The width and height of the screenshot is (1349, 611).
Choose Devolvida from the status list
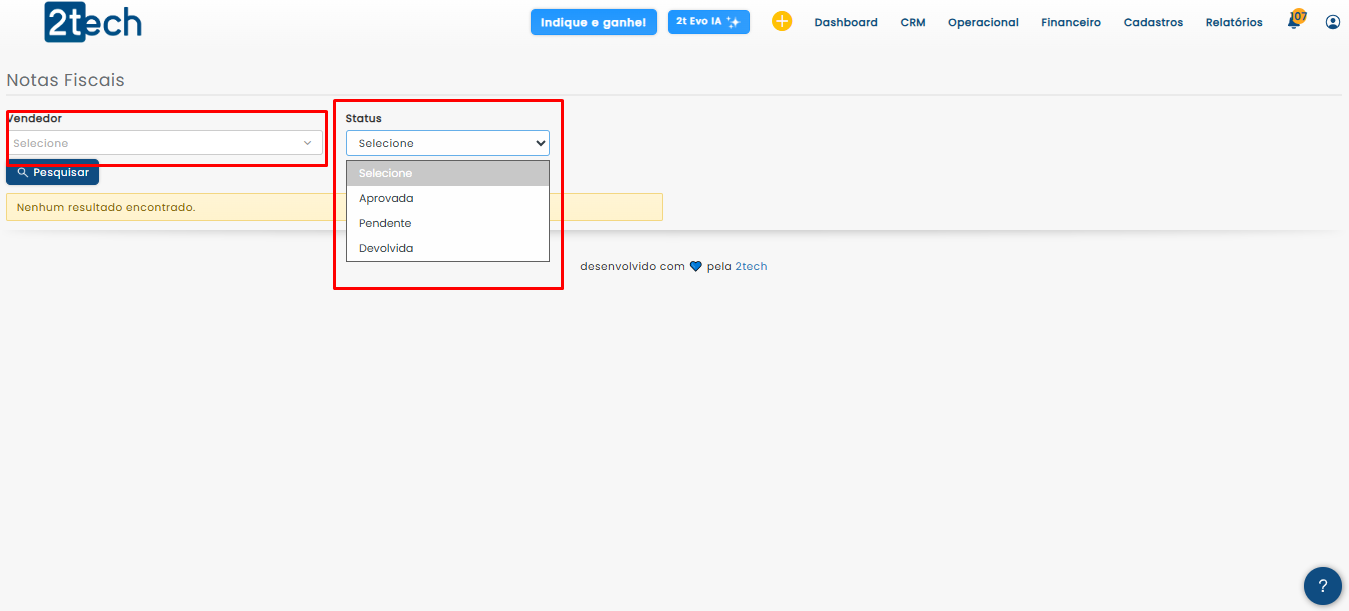(x=386, y=248)
